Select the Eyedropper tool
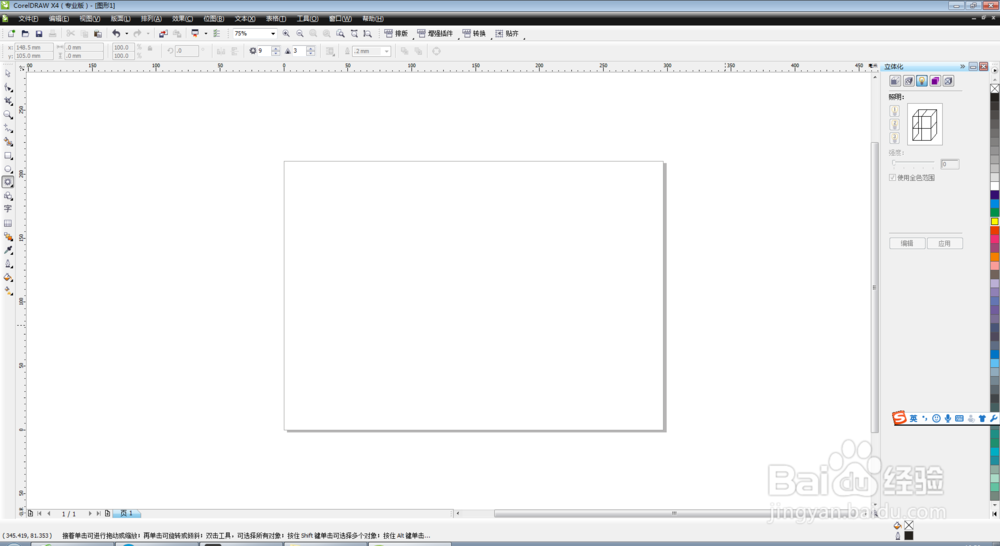Image resolution: width=1000 pixels, height=546 pixels. [8, 250]
